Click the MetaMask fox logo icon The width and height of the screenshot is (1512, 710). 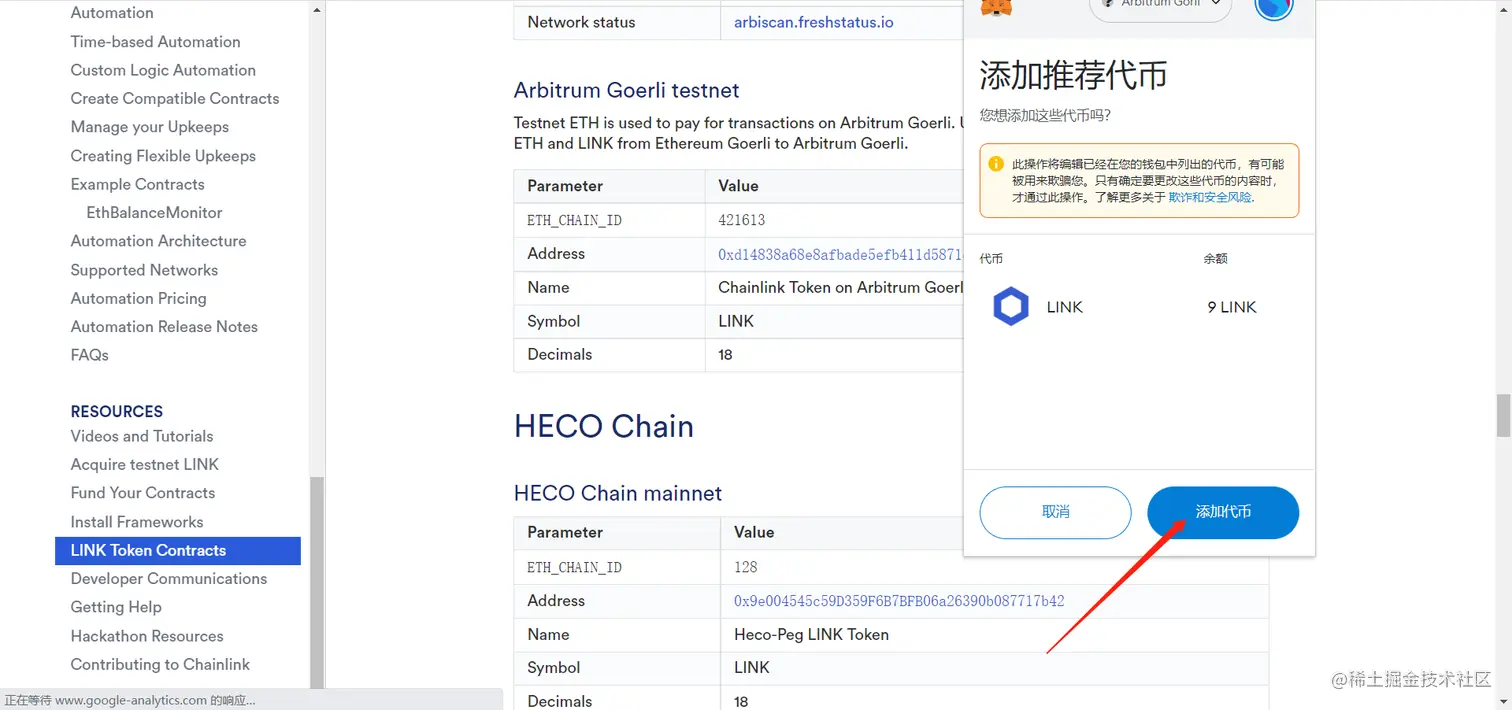[995, 7]
